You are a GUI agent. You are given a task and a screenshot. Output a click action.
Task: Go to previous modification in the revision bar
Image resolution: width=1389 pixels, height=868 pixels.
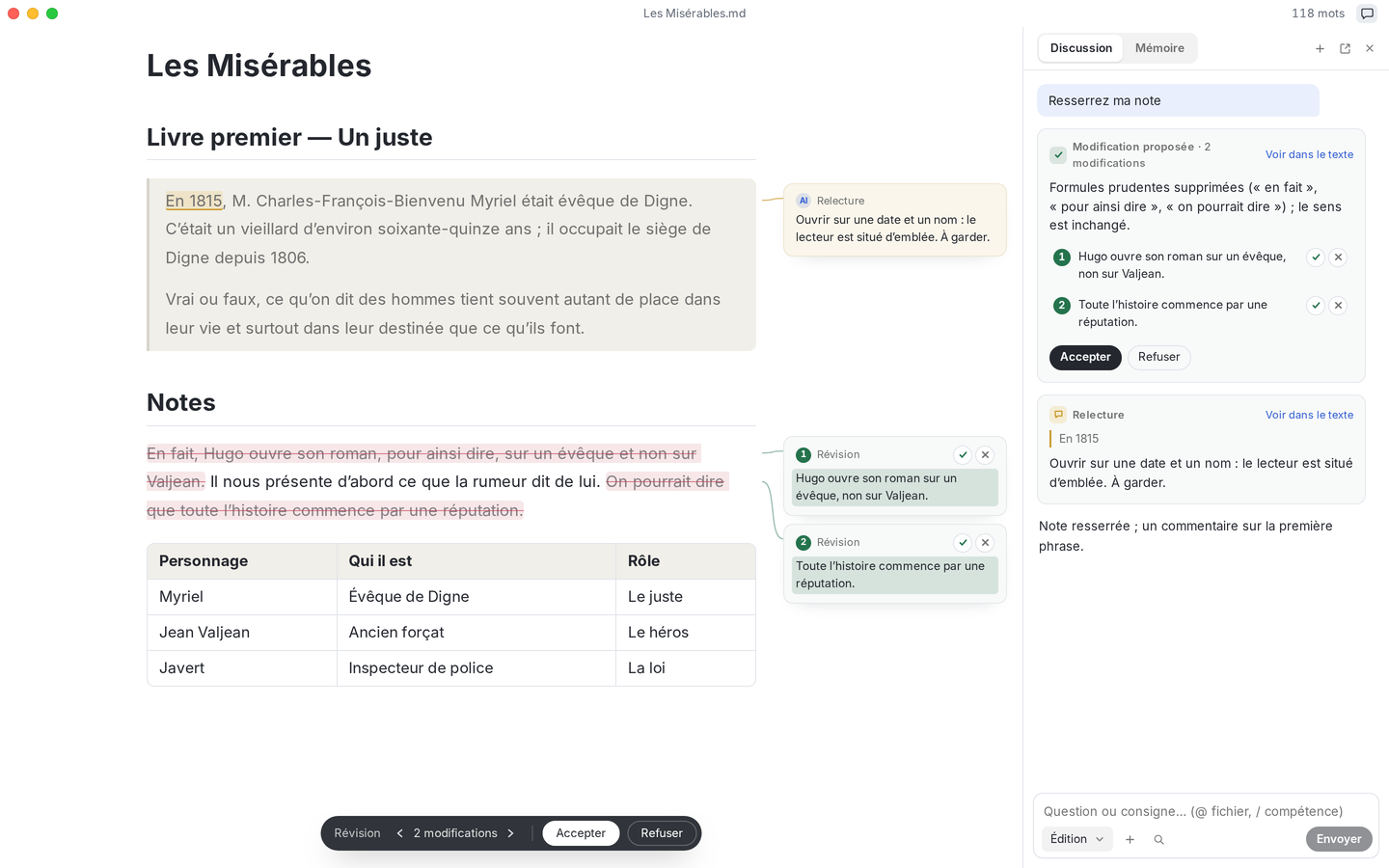[399, 833]
